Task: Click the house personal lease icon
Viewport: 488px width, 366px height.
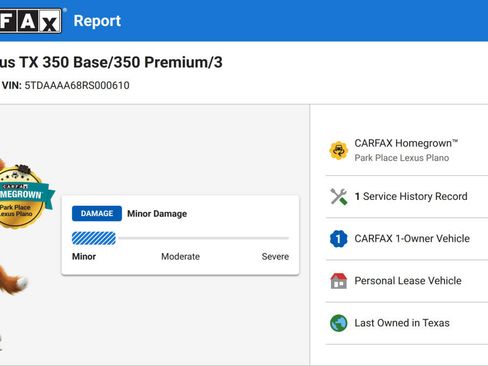Action: click(x=339, y=281)
